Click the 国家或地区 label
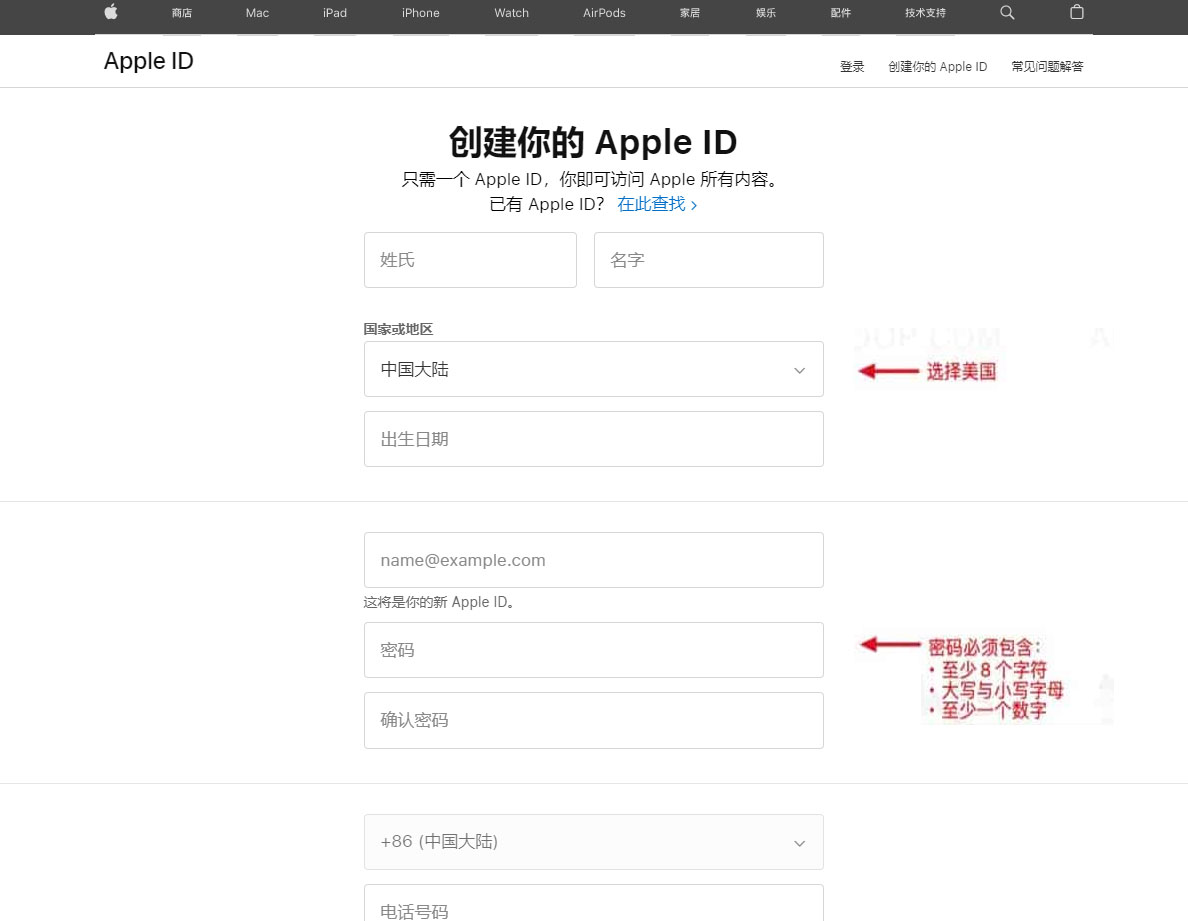The height and width of the screenshot is (921, 1188). [x=398, y=329]
